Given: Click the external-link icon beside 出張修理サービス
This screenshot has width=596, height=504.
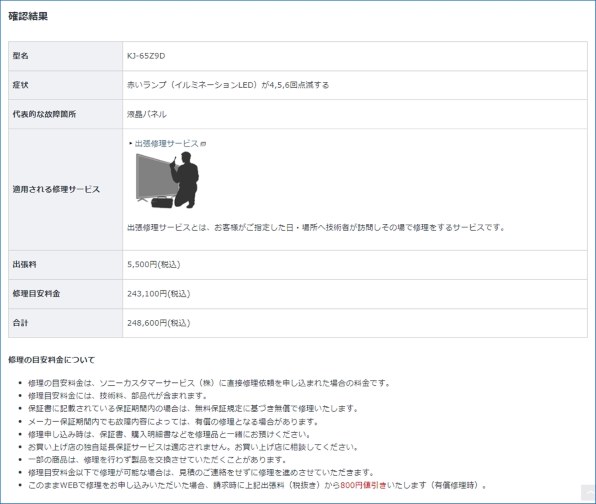Looking at the screenshot, I should tap(203, 144).
